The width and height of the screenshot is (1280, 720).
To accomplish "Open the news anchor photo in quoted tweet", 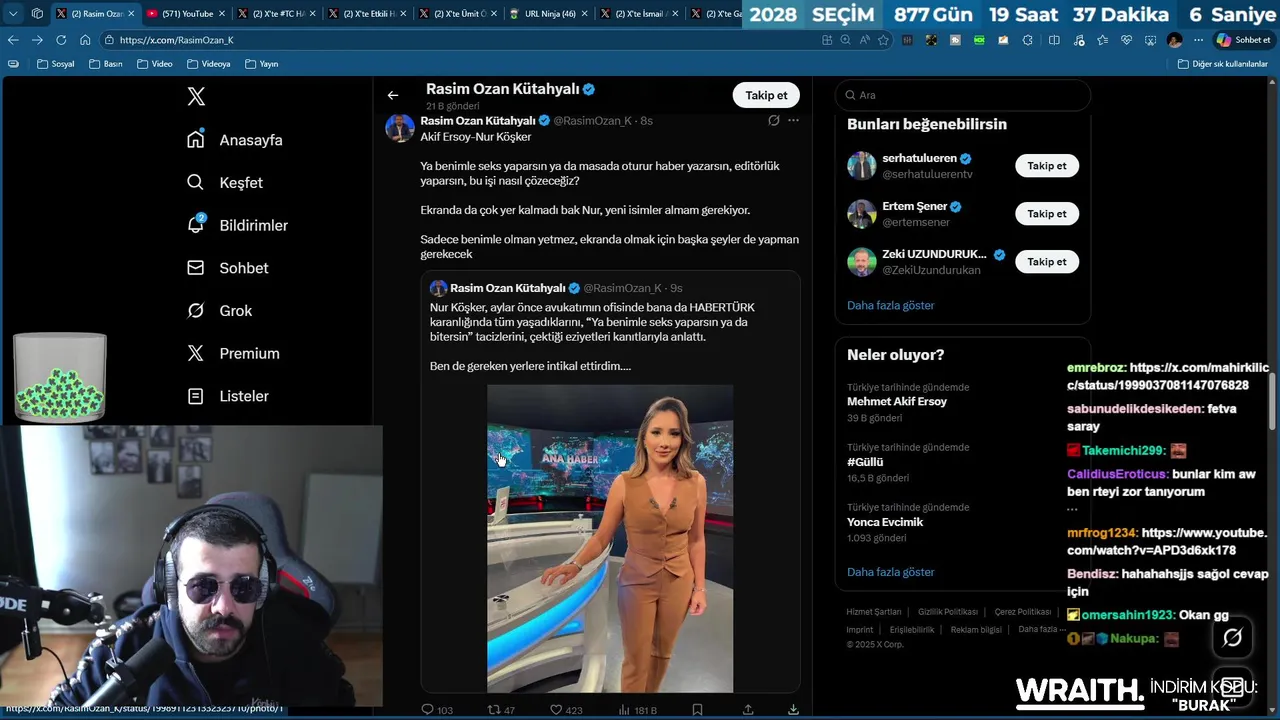I will point(610,538).
